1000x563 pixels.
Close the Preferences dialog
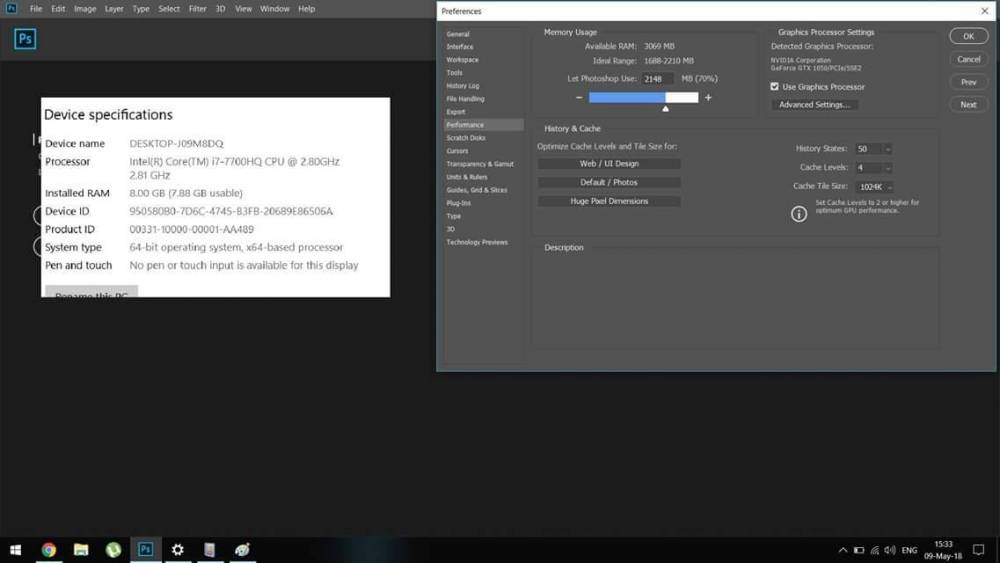click(985, 11)
